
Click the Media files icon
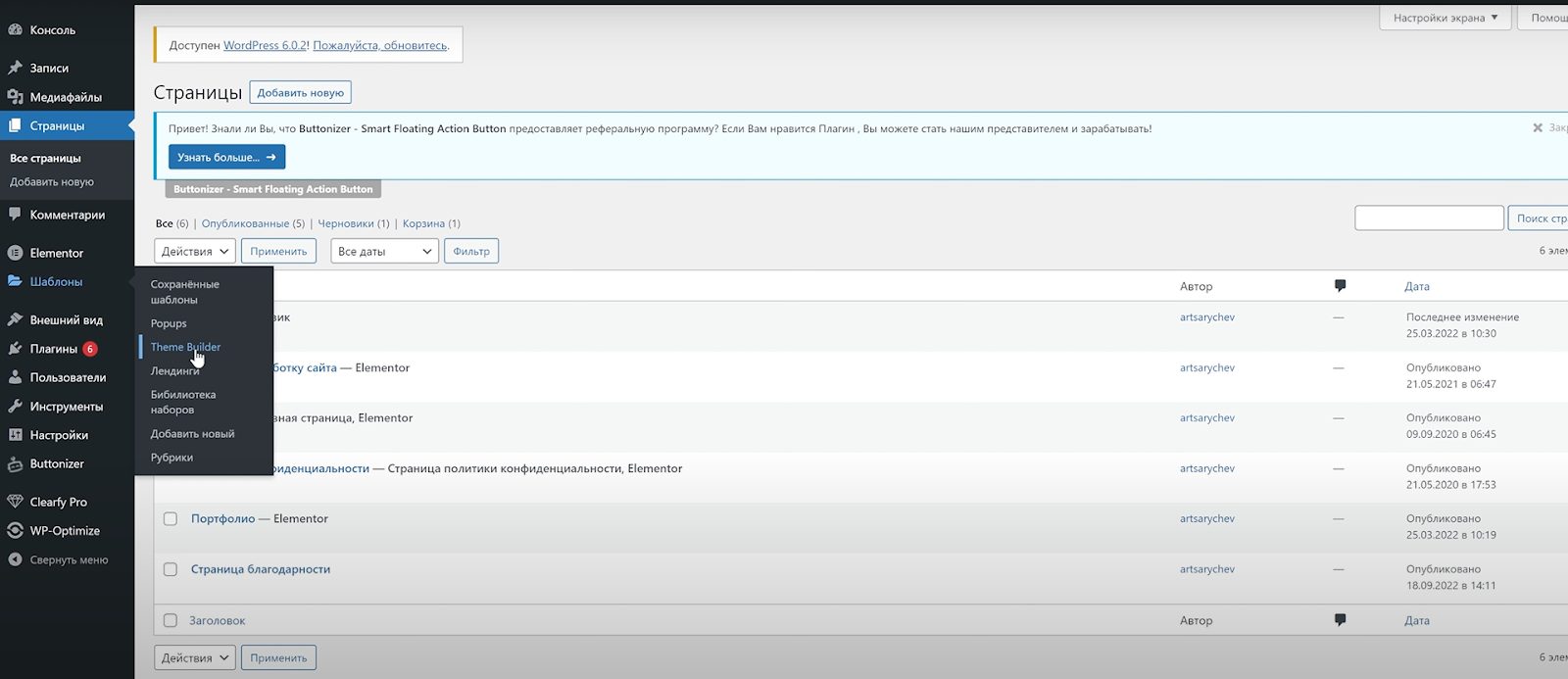[x=15, y=97]
